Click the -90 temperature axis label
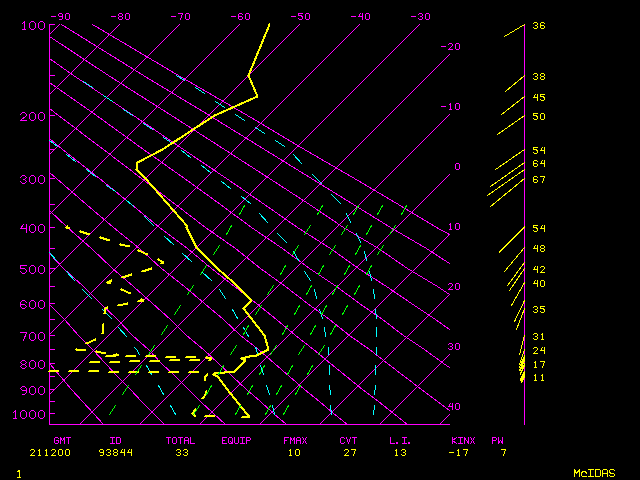 (x=61, y=17)
